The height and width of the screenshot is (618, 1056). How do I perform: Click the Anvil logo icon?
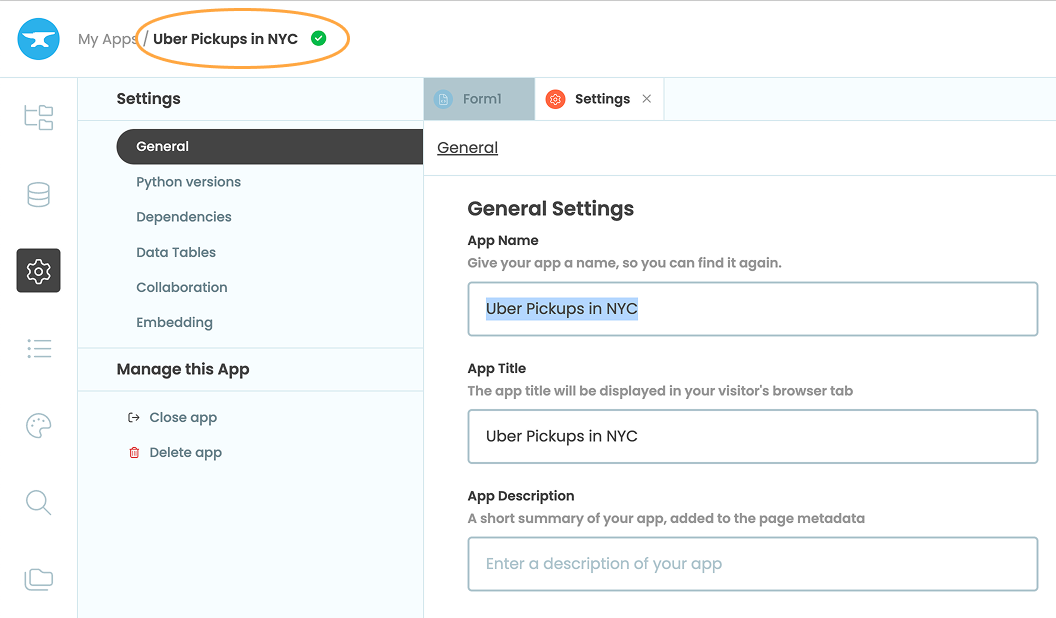tap(39, 39)
